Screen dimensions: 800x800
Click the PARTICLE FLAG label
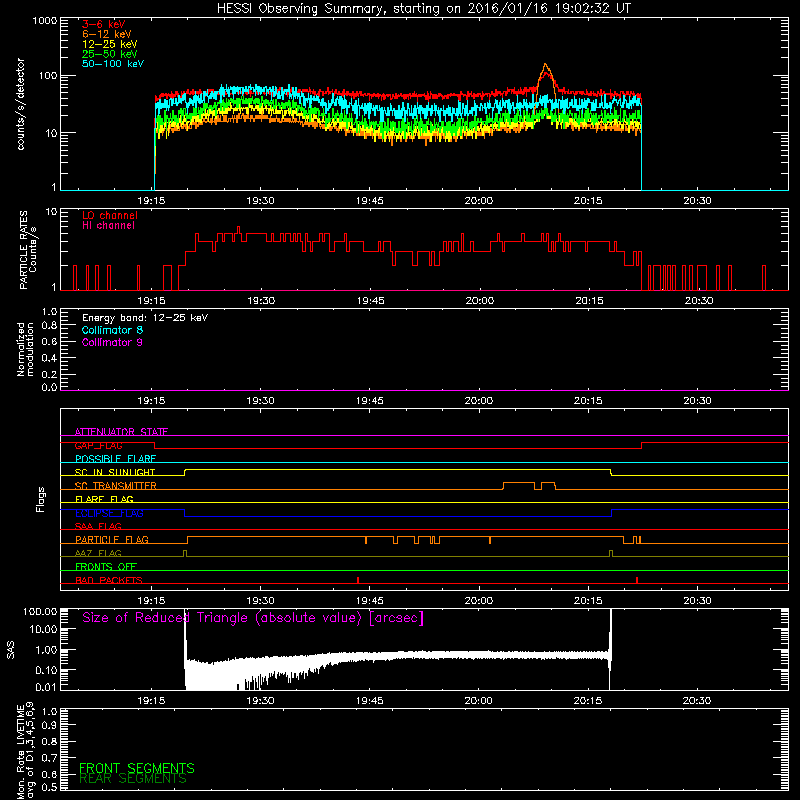tap(112, 540)
